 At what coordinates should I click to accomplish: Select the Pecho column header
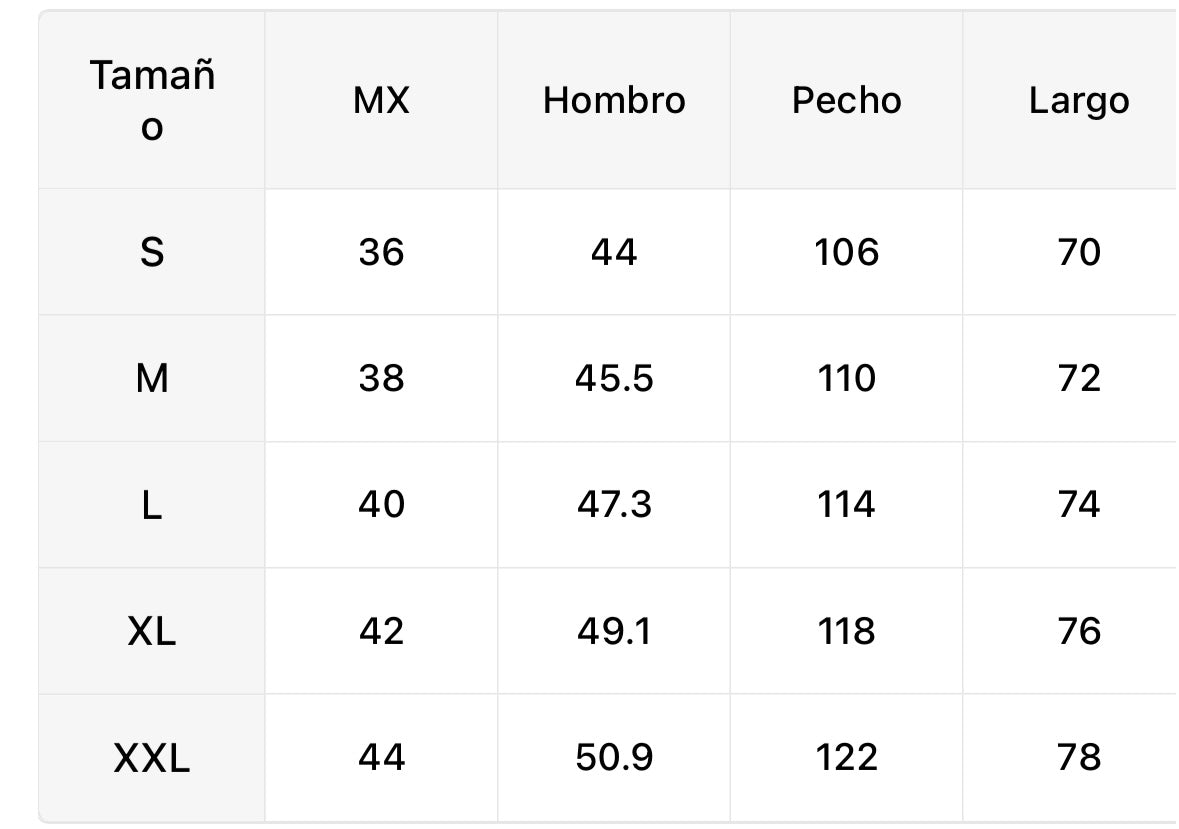(x=847, y=101)
